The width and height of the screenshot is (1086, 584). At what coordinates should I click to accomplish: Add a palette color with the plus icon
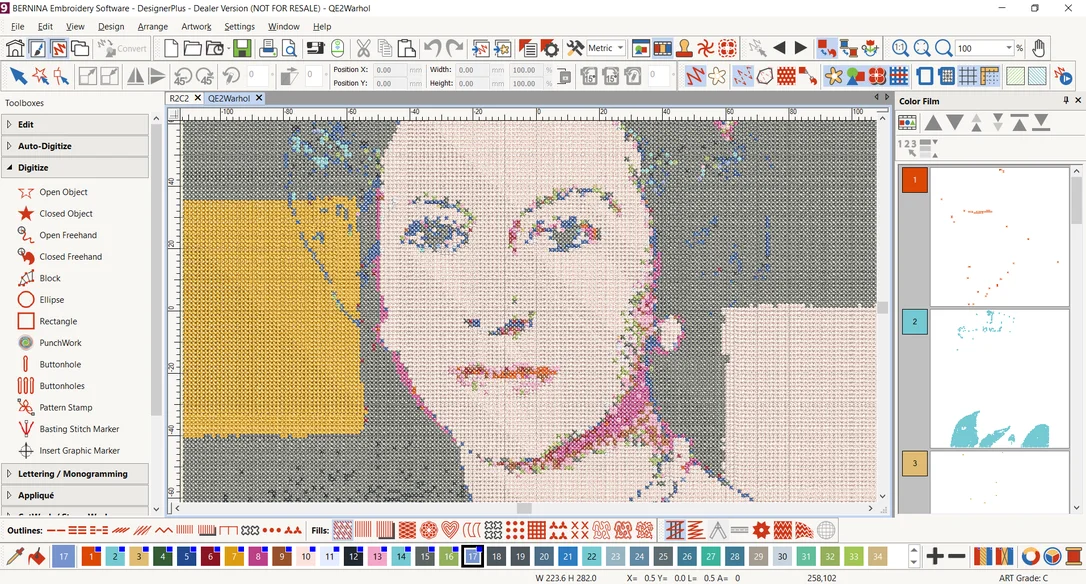[x=935, y=556]
